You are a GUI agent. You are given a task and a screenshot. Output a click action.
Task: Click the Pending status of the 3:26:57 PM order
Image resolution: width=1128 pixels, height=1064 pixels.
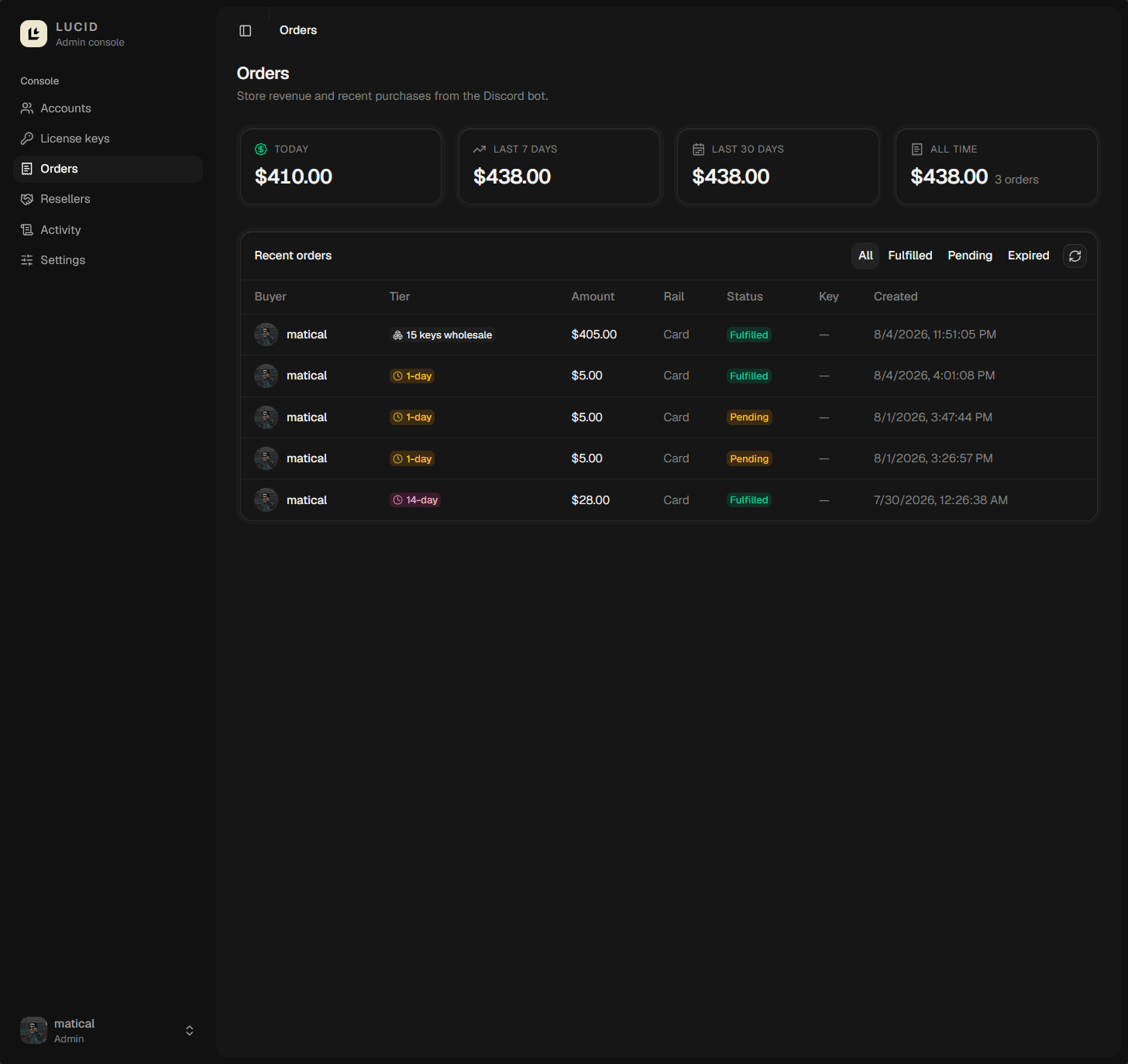coord(749,459)
